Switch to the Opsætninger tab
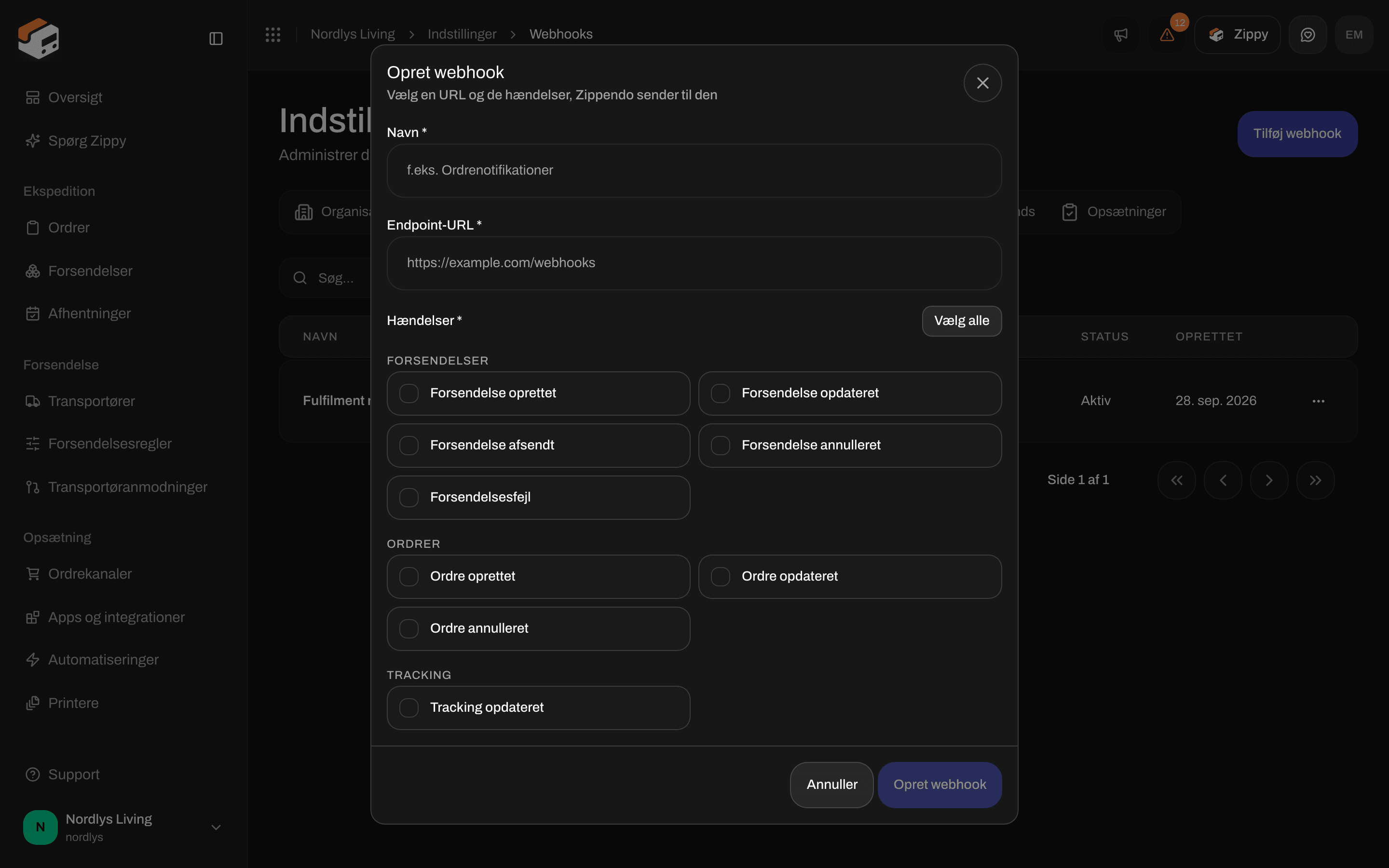The image size is (1389, 868). coord(1114,212)
